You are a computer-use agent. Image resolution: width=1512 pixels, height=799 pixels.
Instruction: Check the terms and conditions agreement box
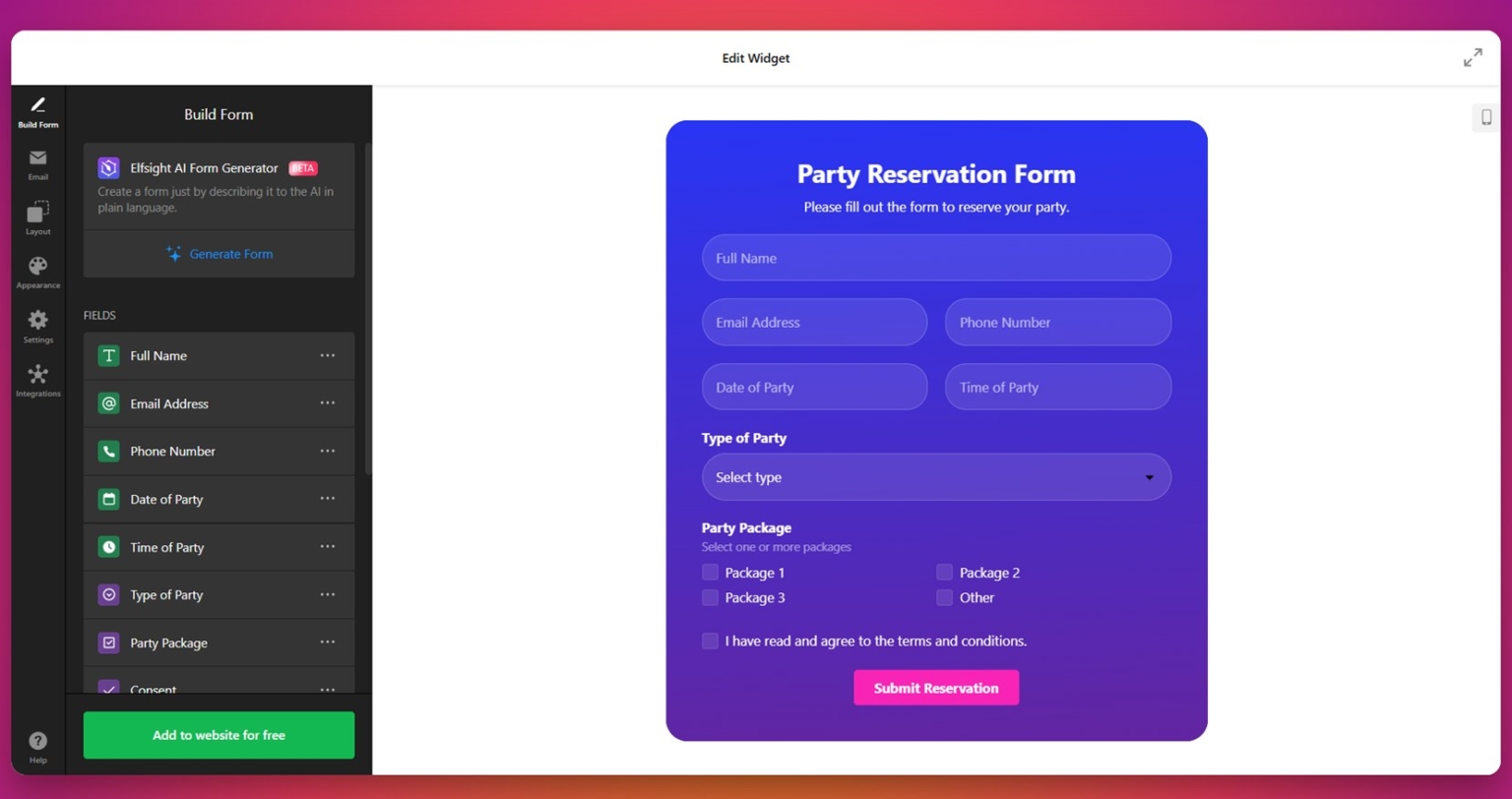[x=710, y=641]
